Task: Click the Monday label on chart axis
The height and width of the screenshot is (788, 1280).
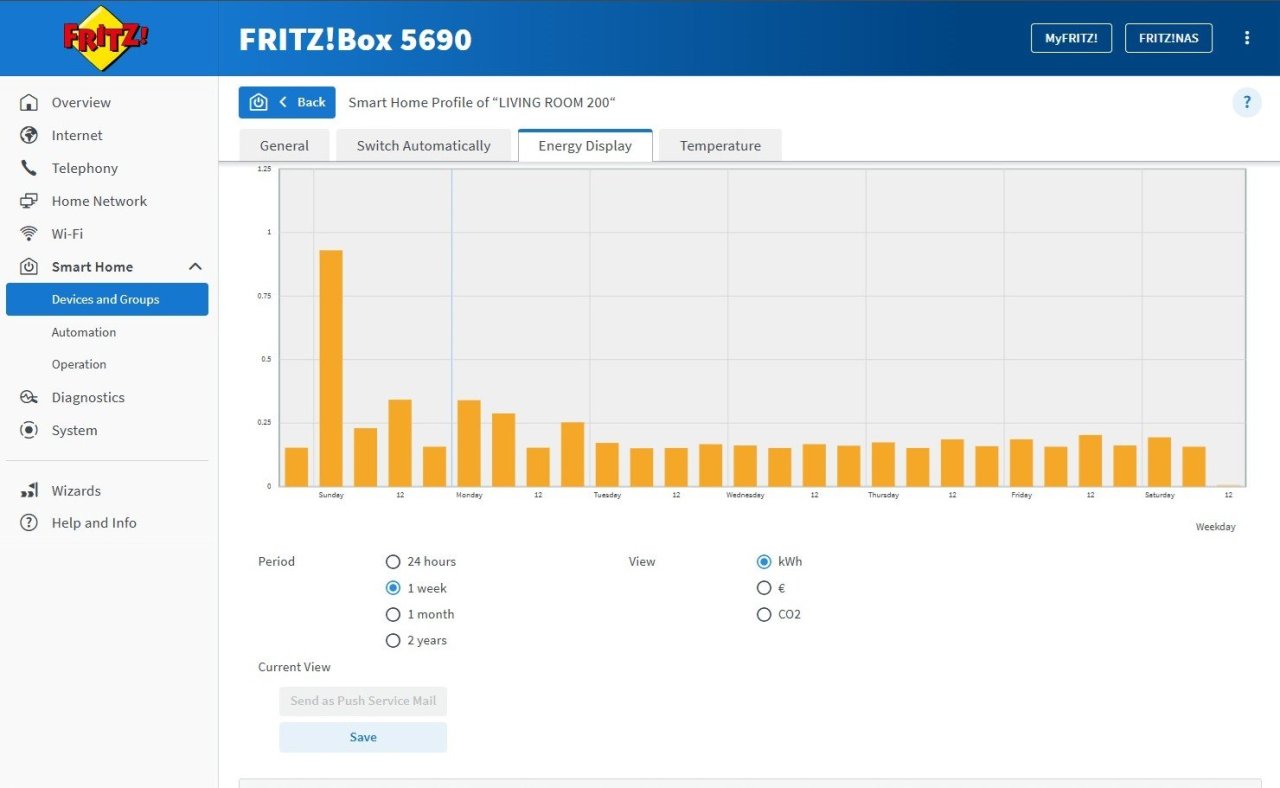Action: point(469,495)
